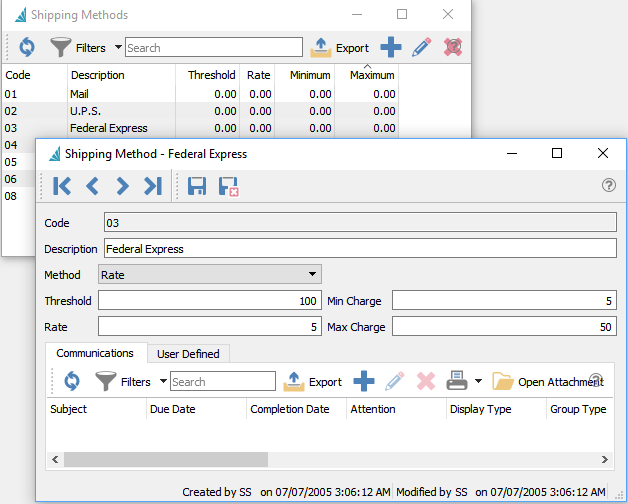
Task: Click Export in the Shipping Methods toolbar
Action: (340, 47)
